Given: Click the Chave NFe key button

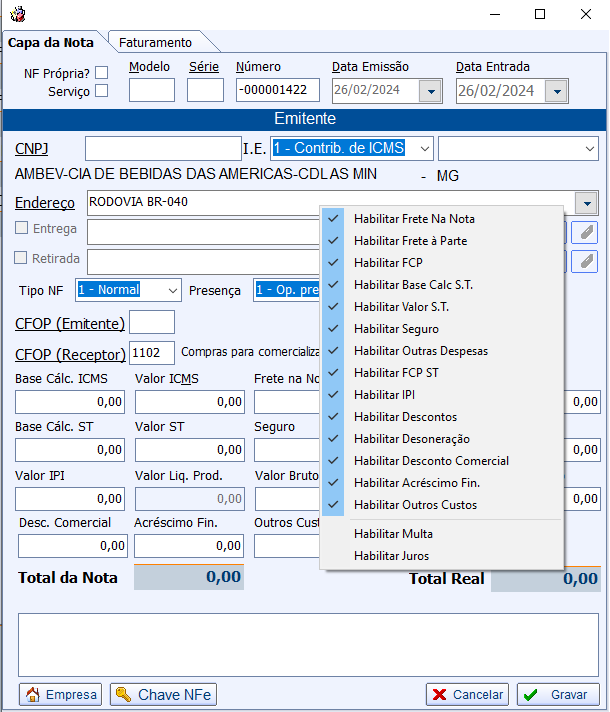Looking at the screenshot, I should (163, 694).
